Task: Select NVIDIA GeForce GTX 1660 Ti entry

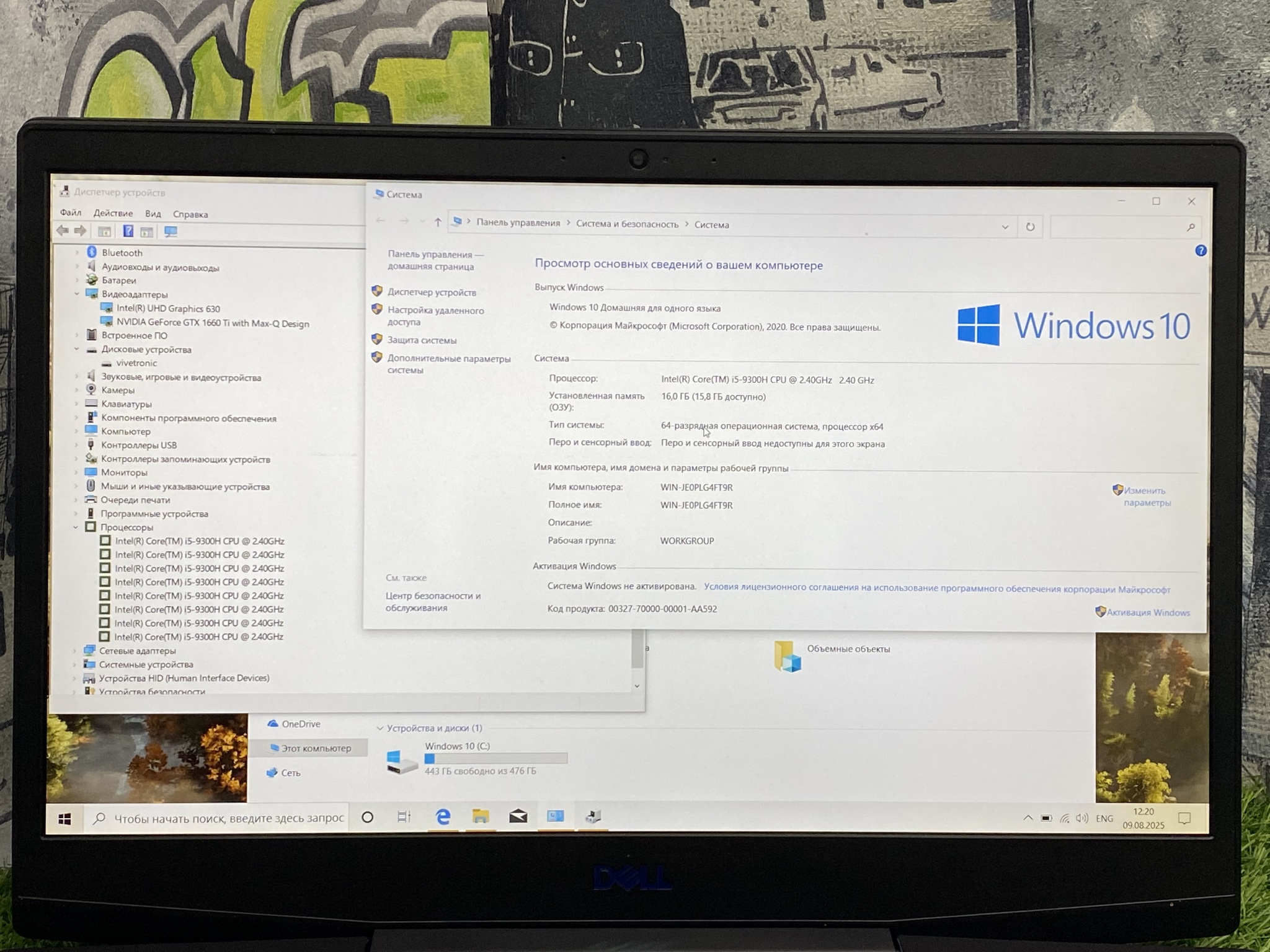Action: [212, 323]
